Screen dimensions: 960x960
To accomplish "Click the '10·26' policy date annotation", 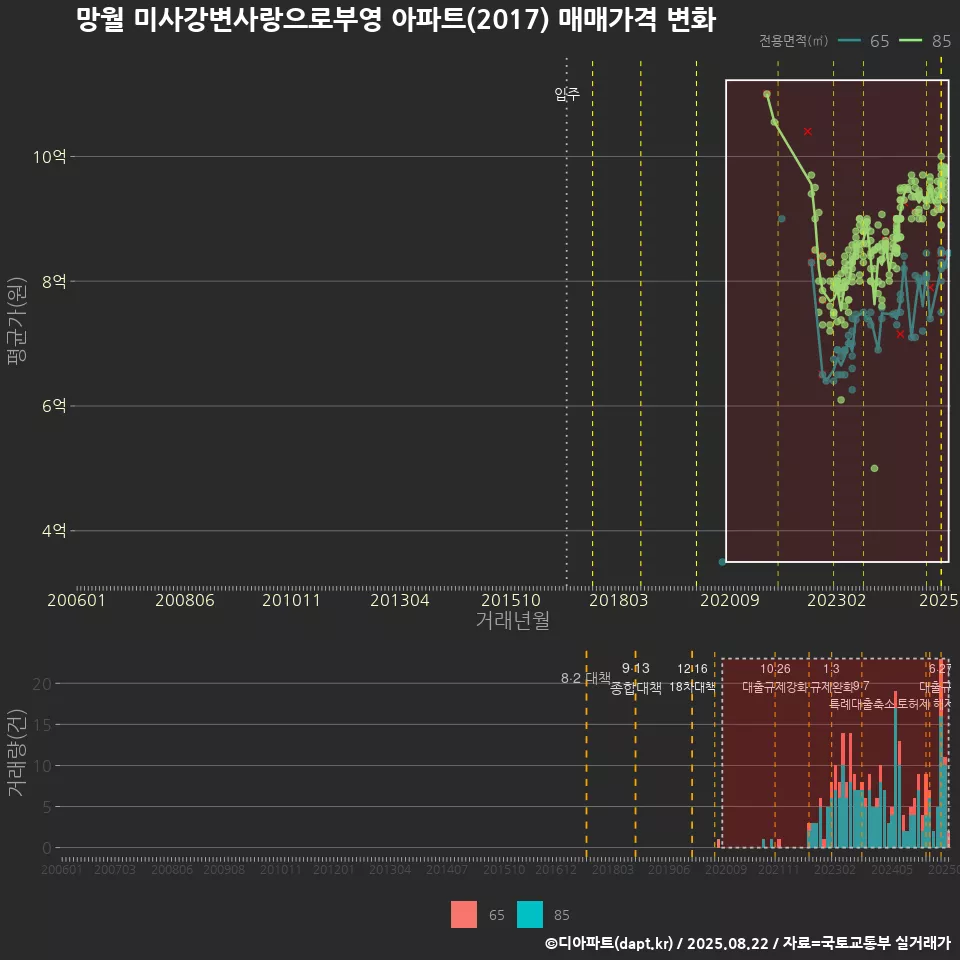I will coord(775,669).
